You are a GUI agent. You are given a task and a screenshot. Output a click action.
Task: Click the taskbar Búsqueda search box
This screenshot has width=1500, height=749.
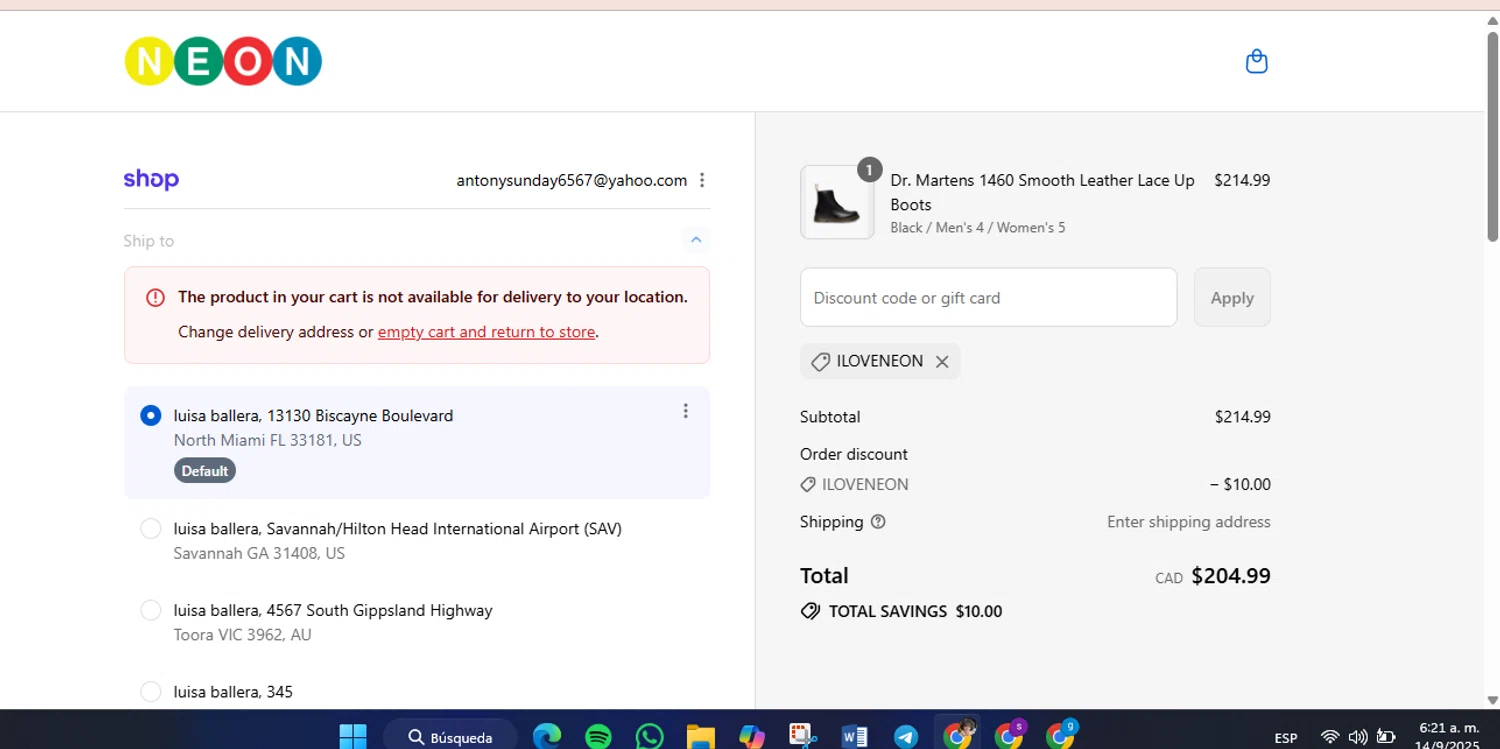[450, 737]
